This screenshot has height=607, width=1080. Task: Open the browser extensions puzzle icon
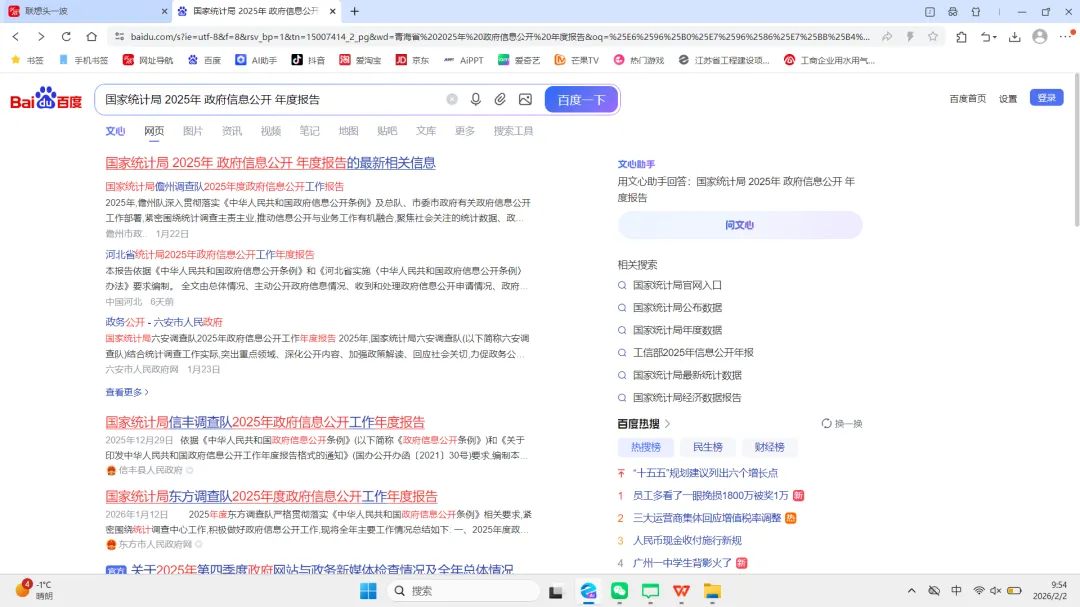pos(962,37)
